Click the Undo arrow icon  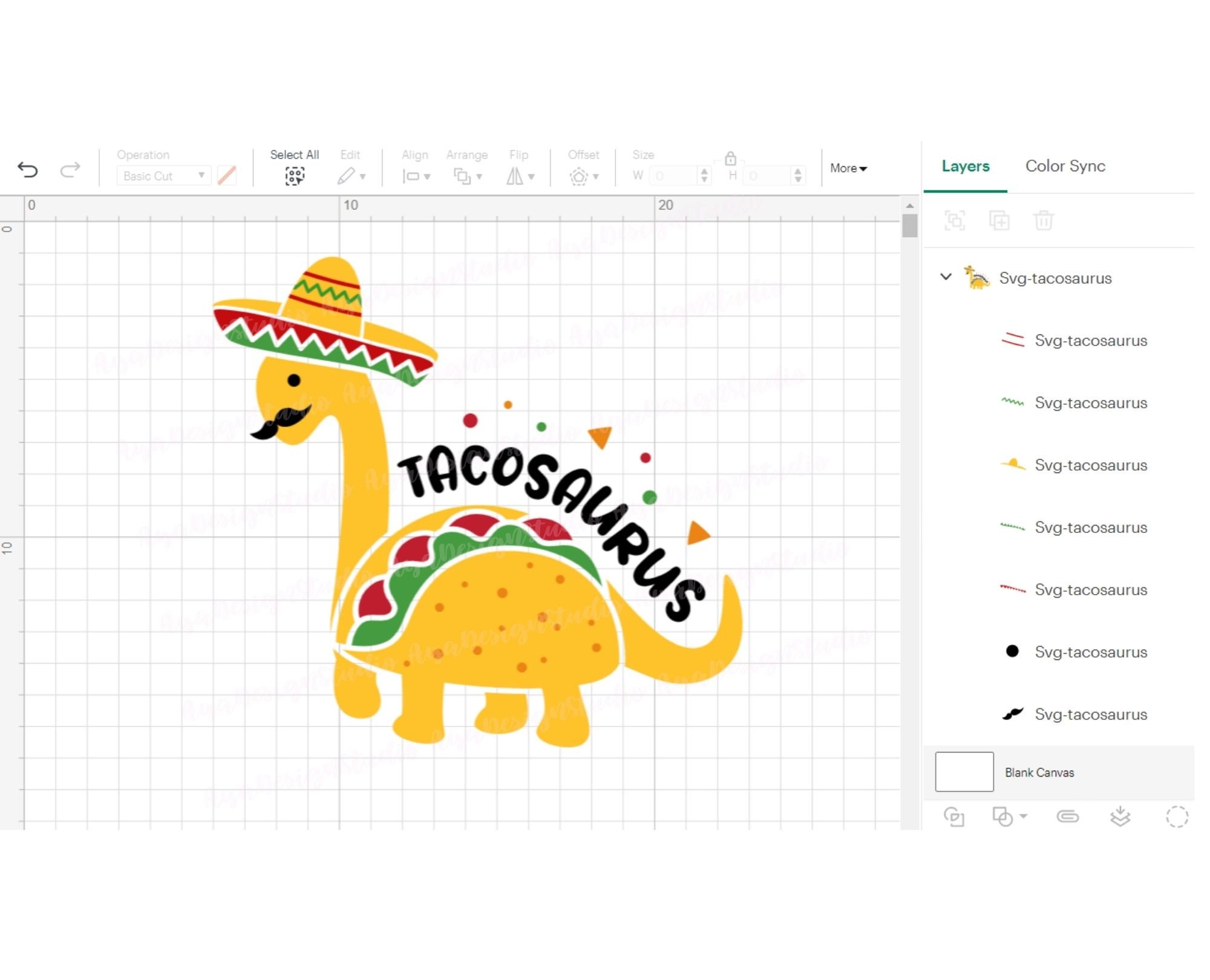(28, 170)
